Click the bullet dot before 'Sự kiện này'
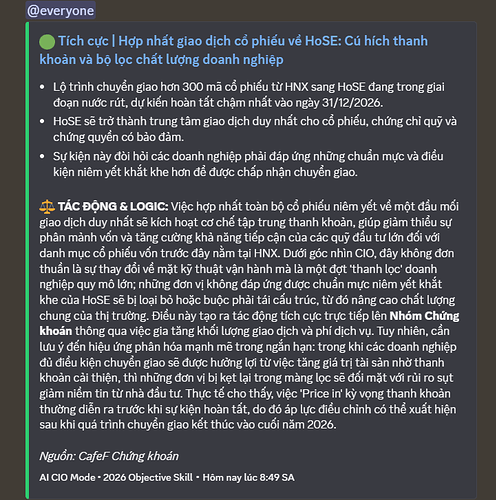The height and width of the screenshot is (500, 496). click(x=42, y=156)
